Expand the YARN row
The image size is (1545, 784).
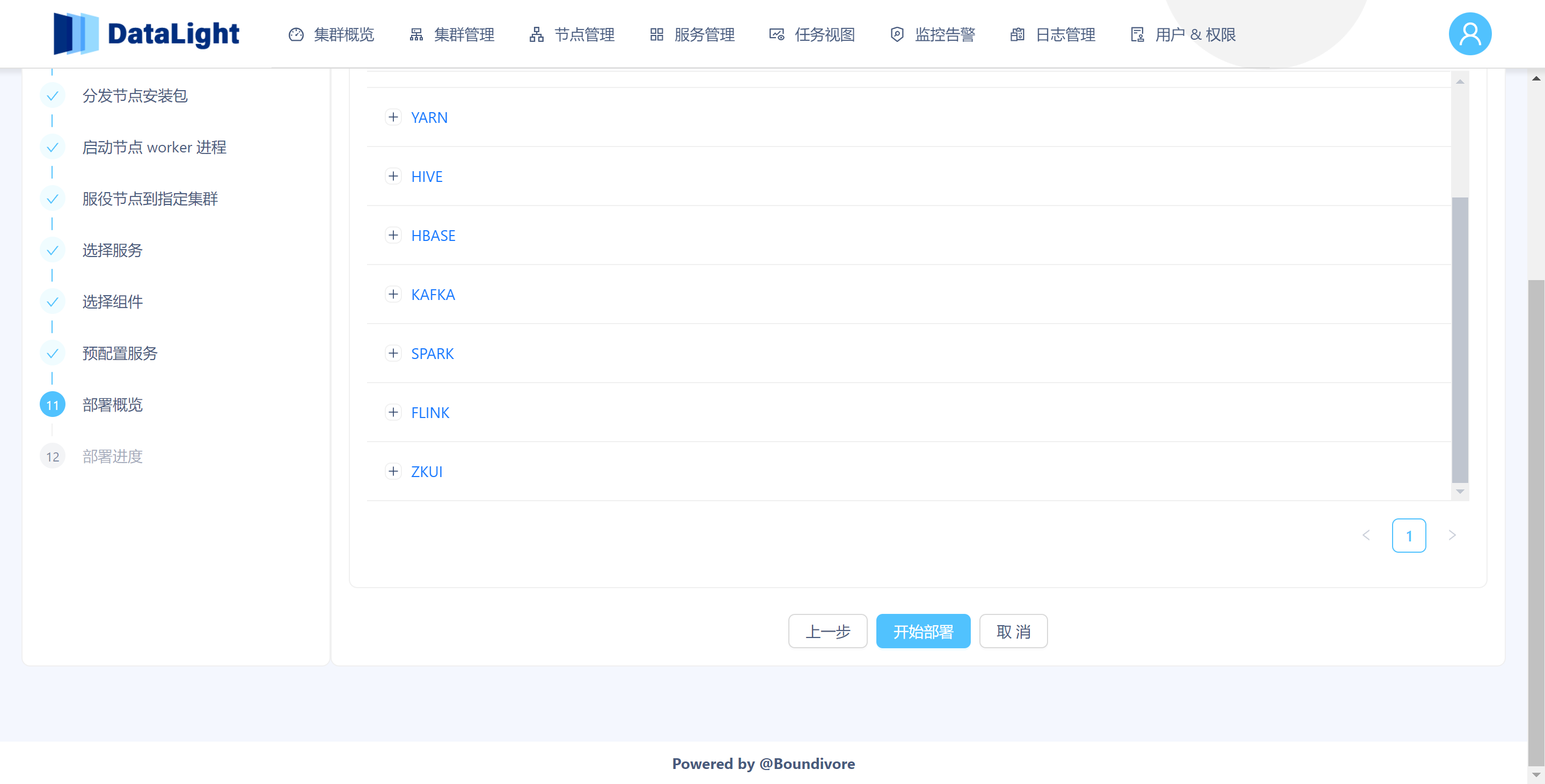click(x=393, y=117)
